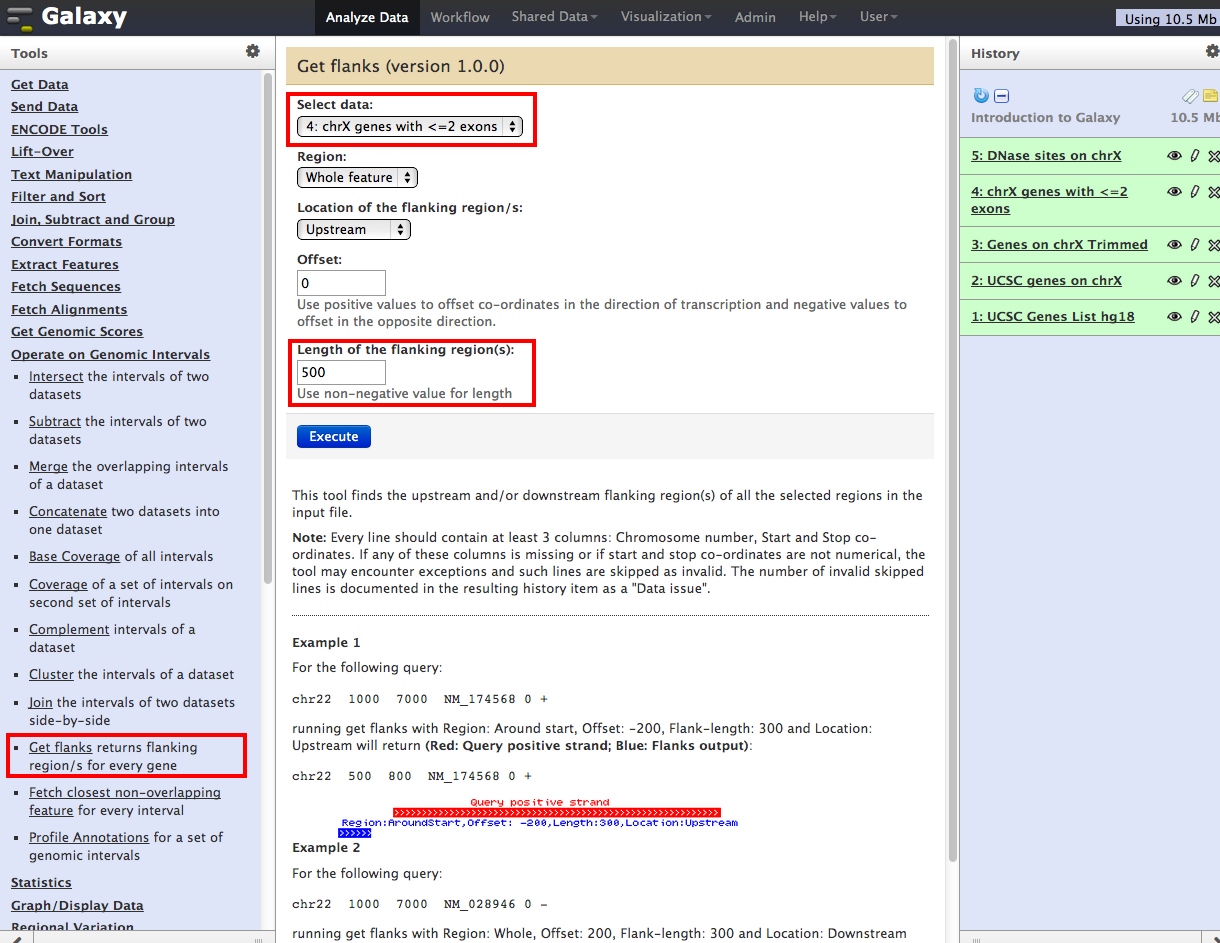
Task: Collapse the Operate on Genomic Intervals section
Action: [110, 355]
